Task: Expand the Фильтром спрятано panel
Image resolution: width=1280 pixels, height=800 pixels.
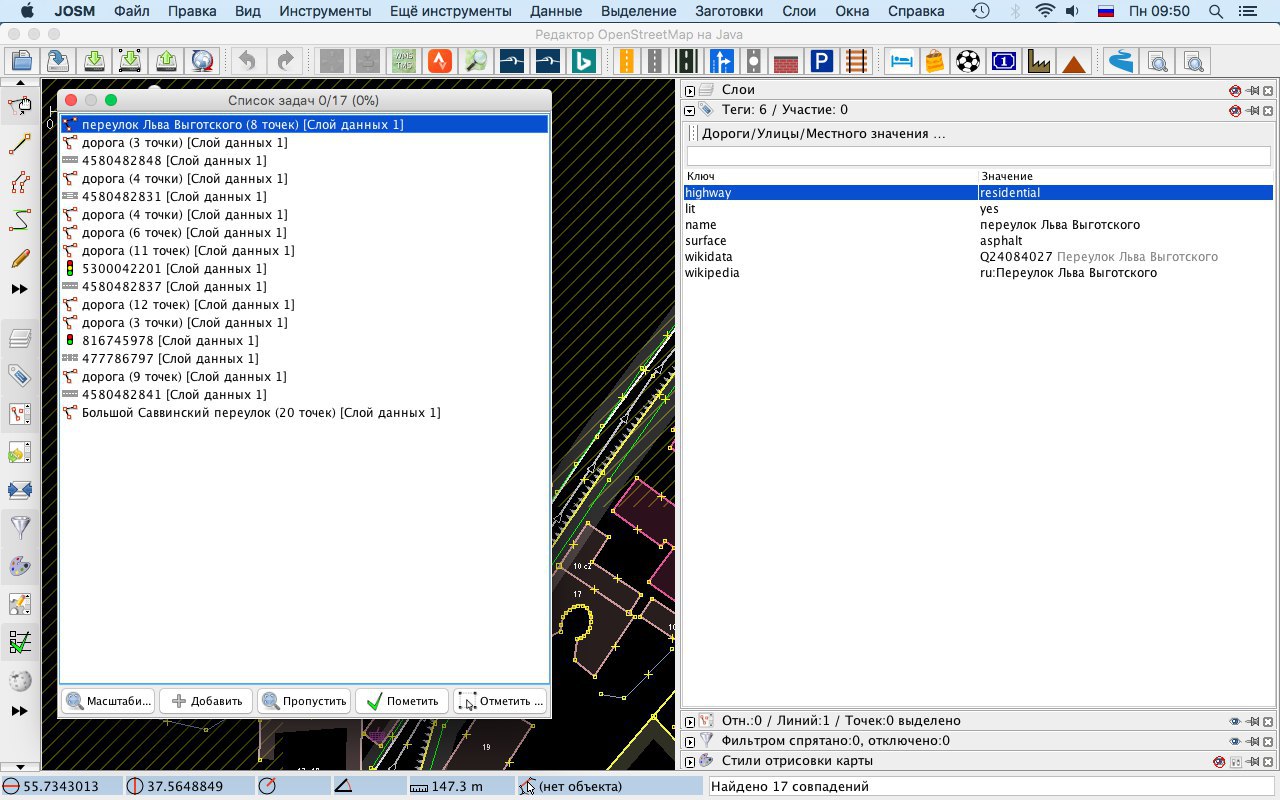Action: click(690, 741)
